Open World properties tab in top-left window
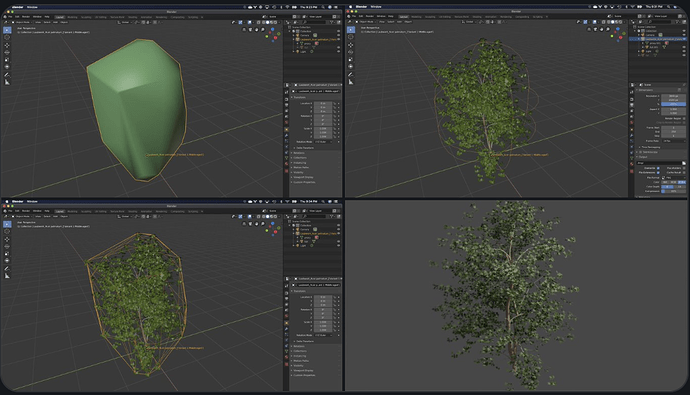690x395 pixels. [286, 122]
